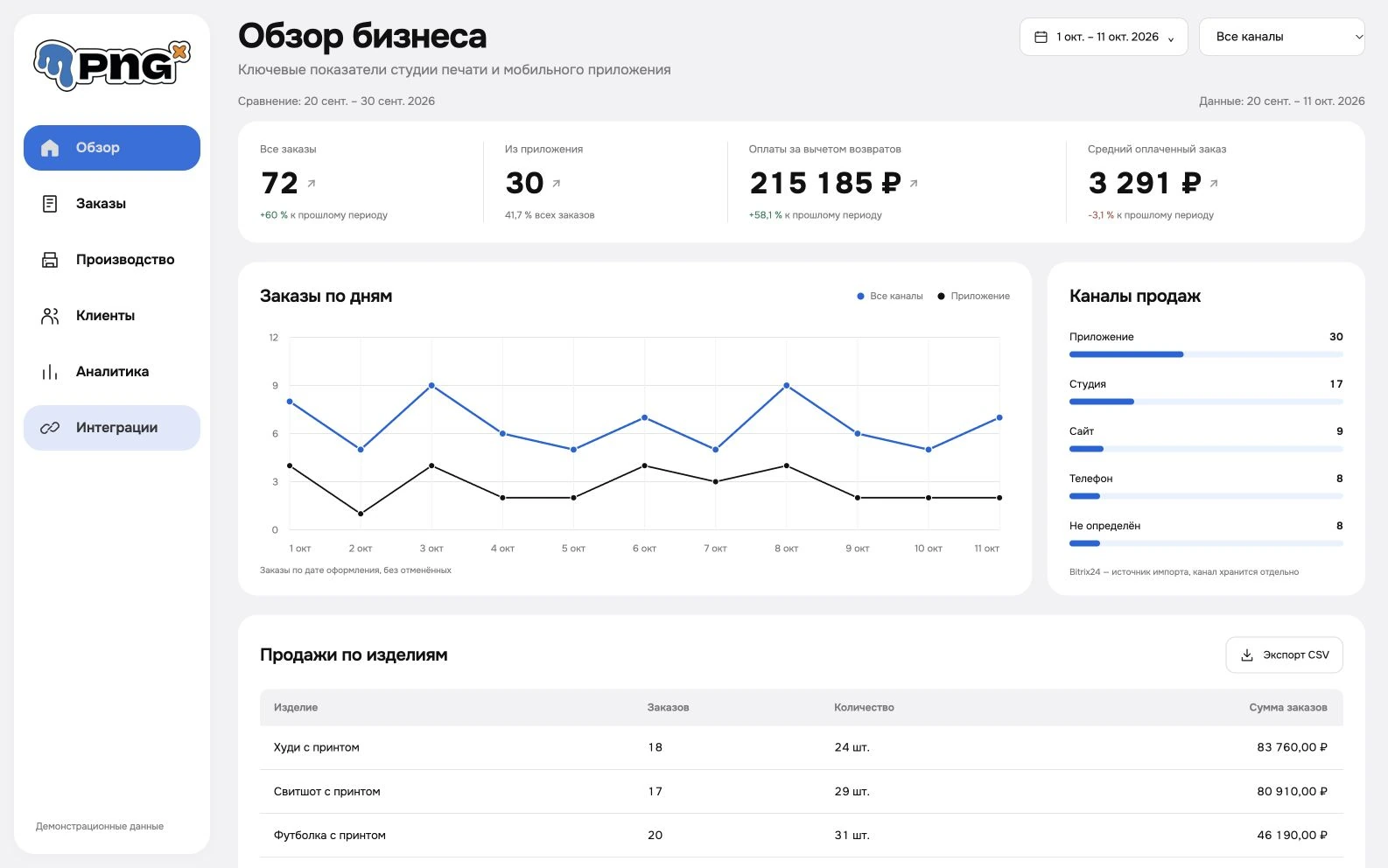
Task: Click the blue chart point above 8 окт
Action: (786, 386)
